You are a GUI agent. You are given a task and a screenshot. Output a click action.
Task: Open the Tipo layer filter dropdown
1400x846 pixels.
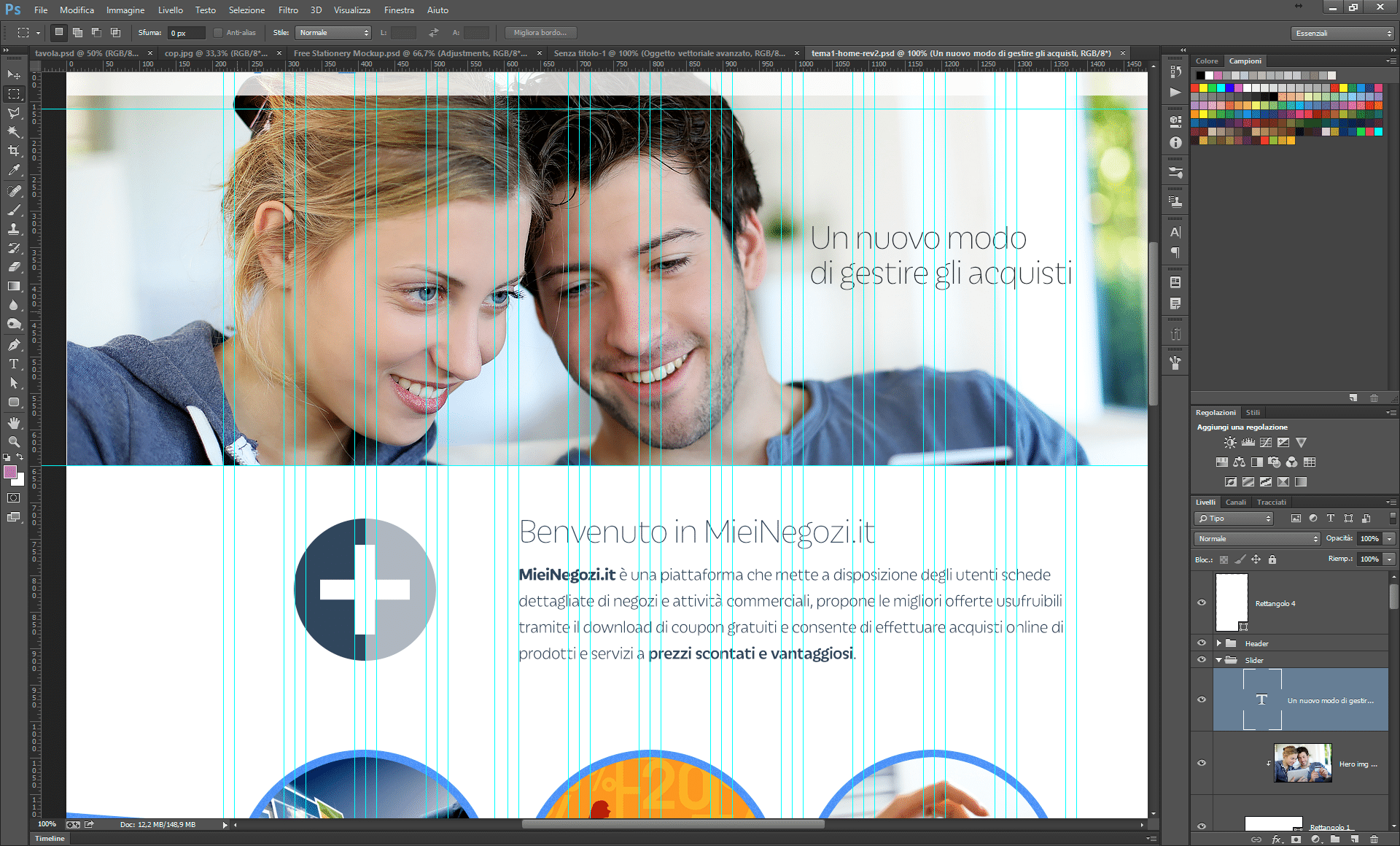coord(1233,519)
